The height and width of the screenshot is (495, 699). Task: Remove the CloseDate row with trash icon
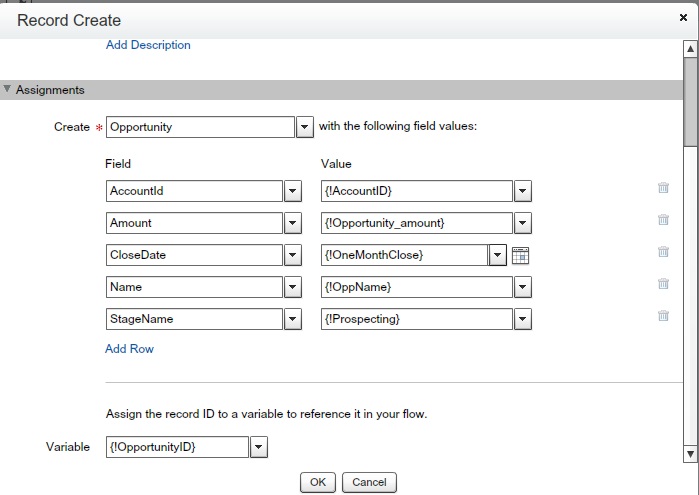[x=663, y=252]
